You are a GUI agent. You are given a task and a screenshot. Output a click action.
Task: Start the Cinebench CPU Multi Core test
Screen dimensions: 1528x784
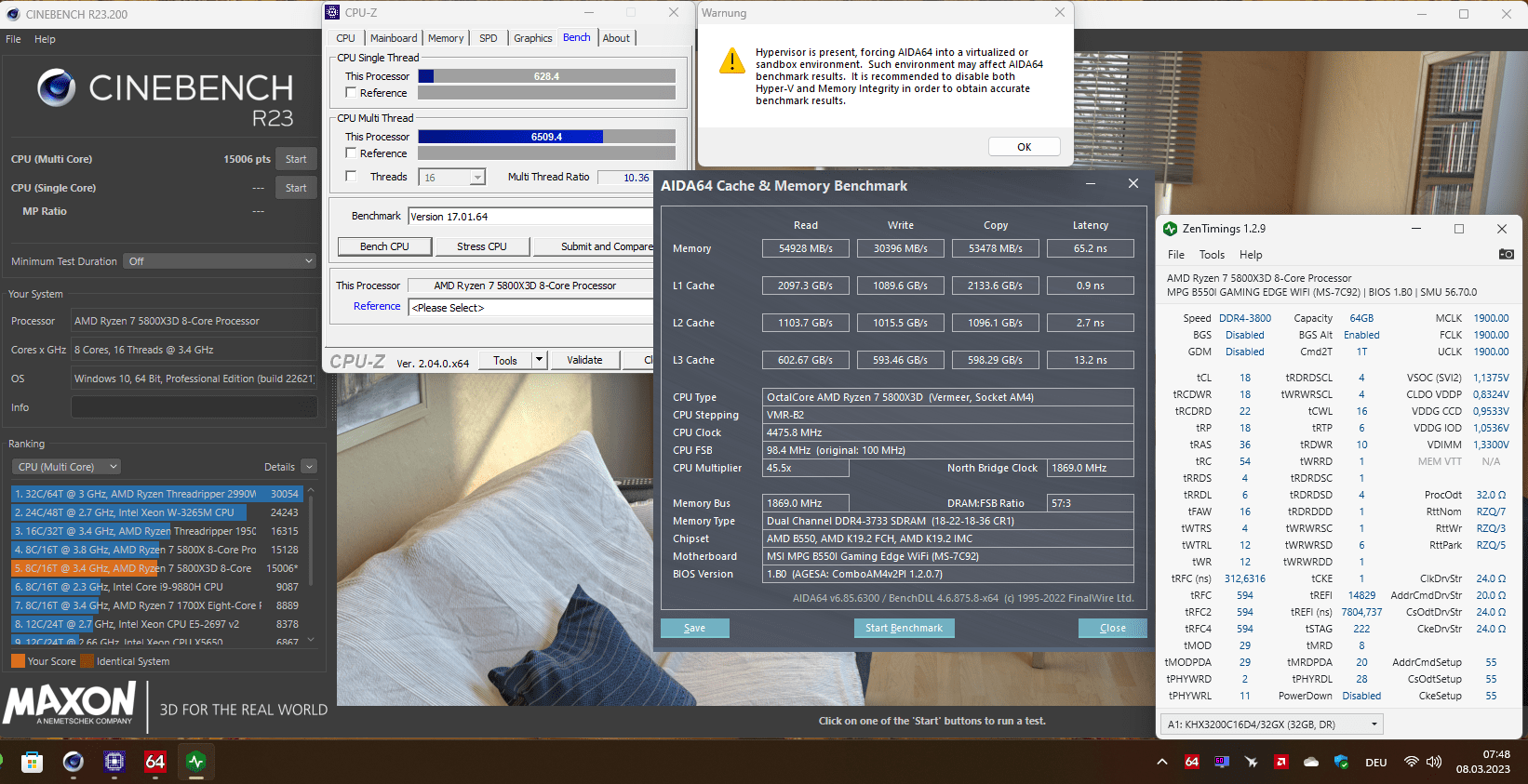click(x=296, y=159)
